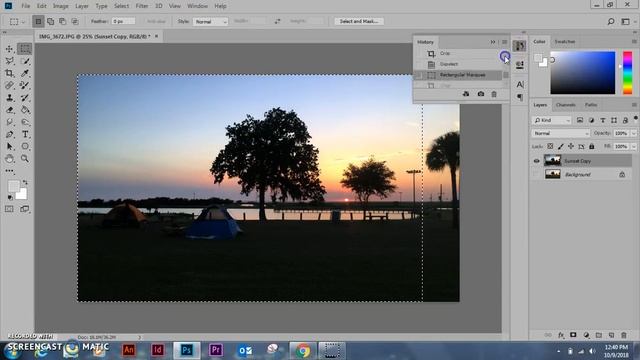Viewport: 640px width, 360px height.
Task: Click the Select and Mask button
Action: [x=359, y=21]
